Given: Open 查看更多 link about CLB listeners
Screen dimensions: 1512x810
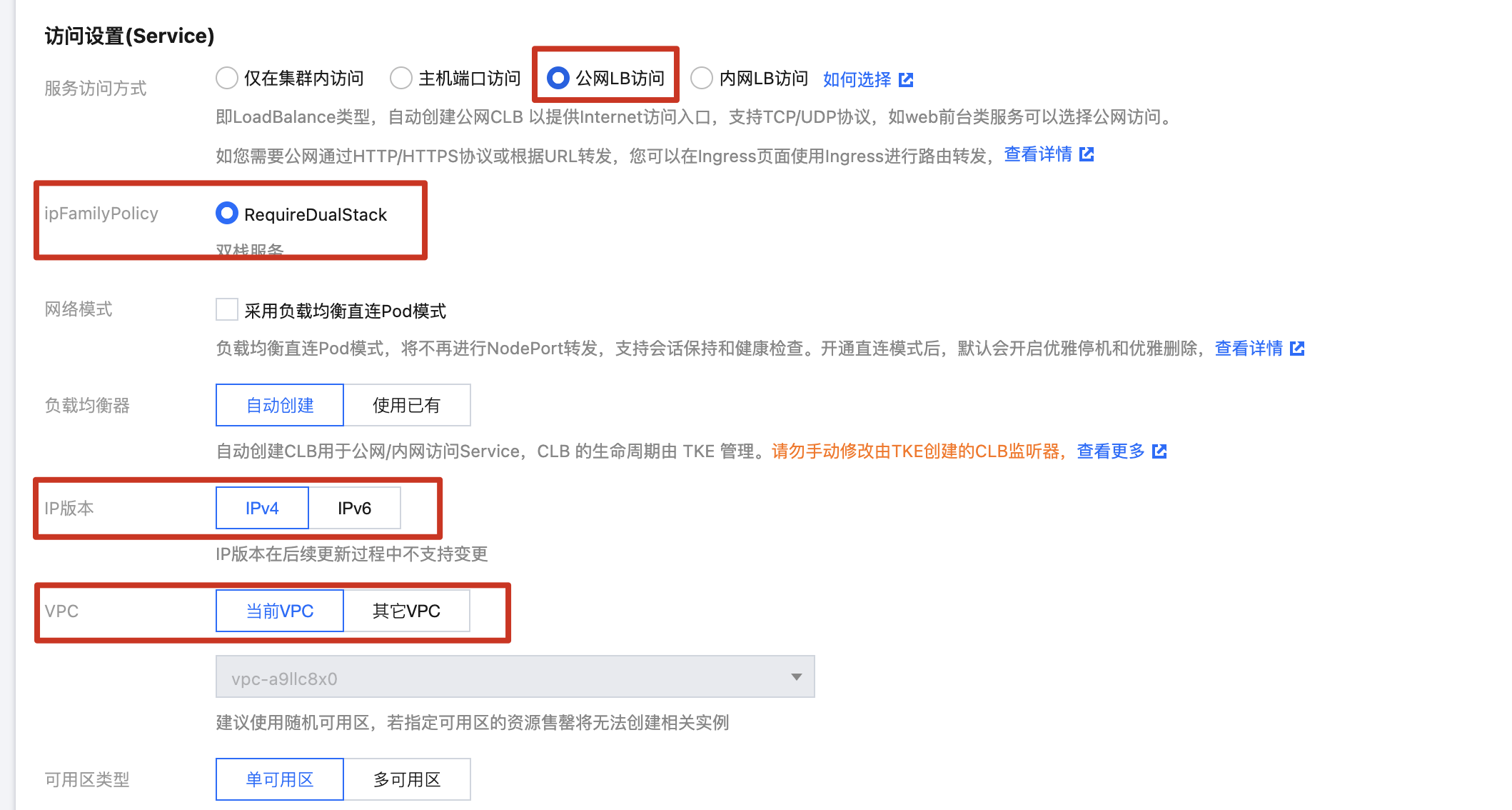Looking at the screenshot, I should 1110,451.
